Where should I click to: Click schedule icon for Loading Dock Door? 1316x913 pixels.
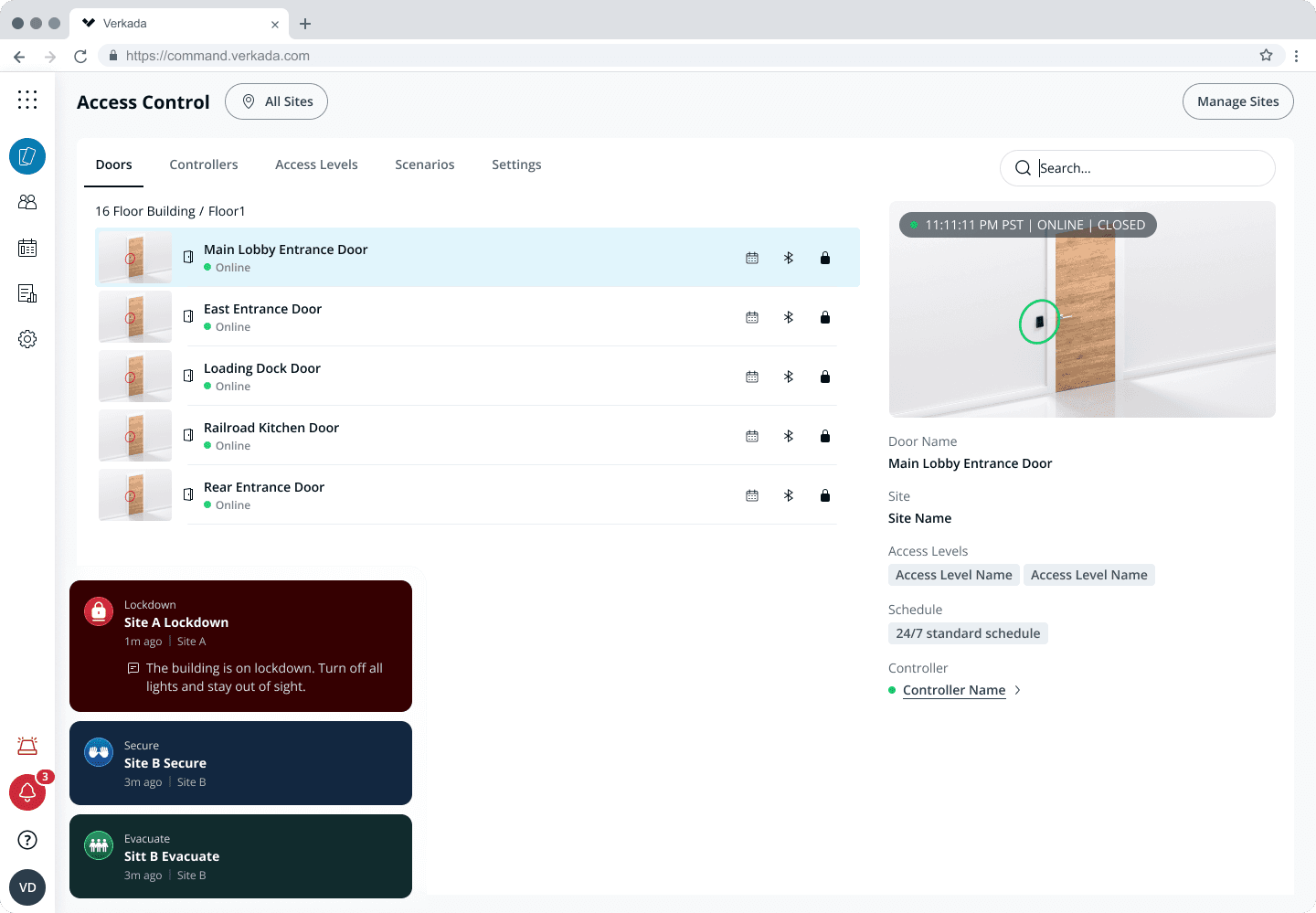click(752, 377)
